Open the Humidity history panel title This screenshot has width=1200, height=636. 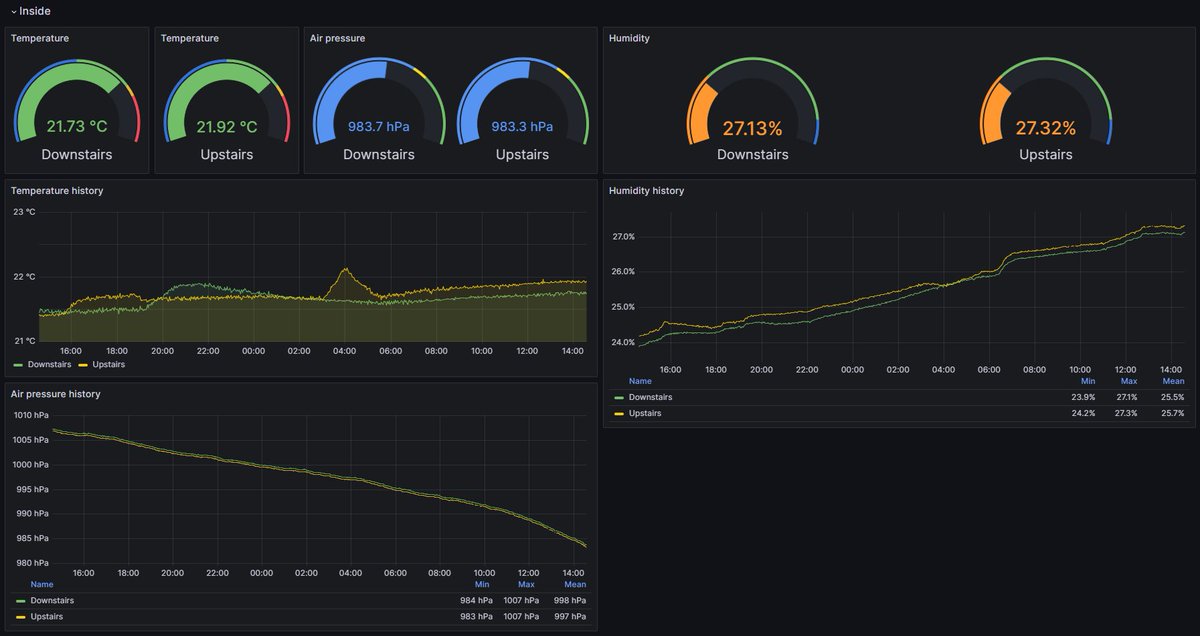click(646, 190)
